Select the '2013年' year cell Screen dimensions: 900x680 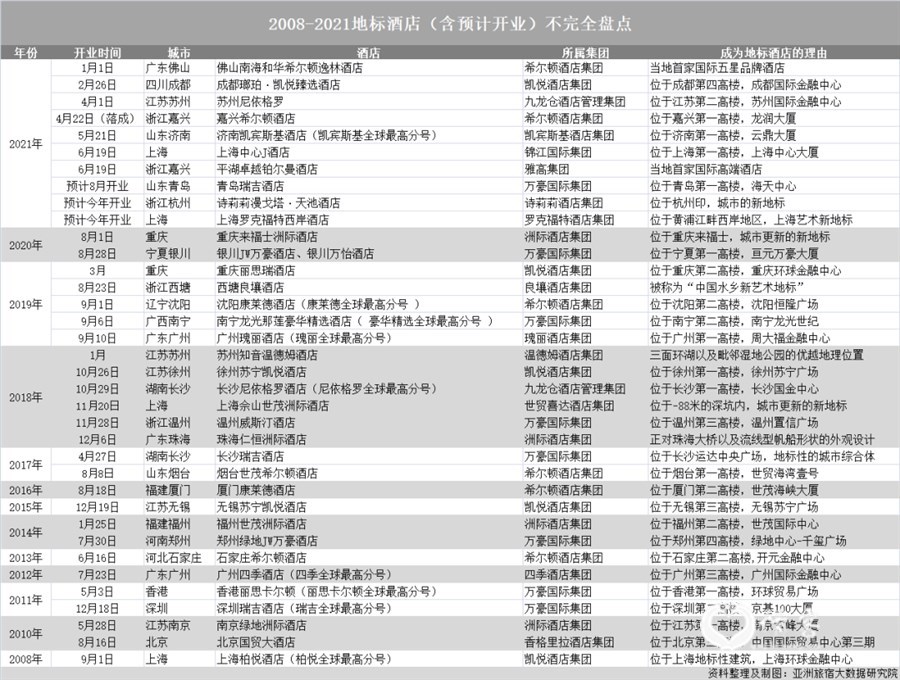pyautogui.click(x=26, y=558)
